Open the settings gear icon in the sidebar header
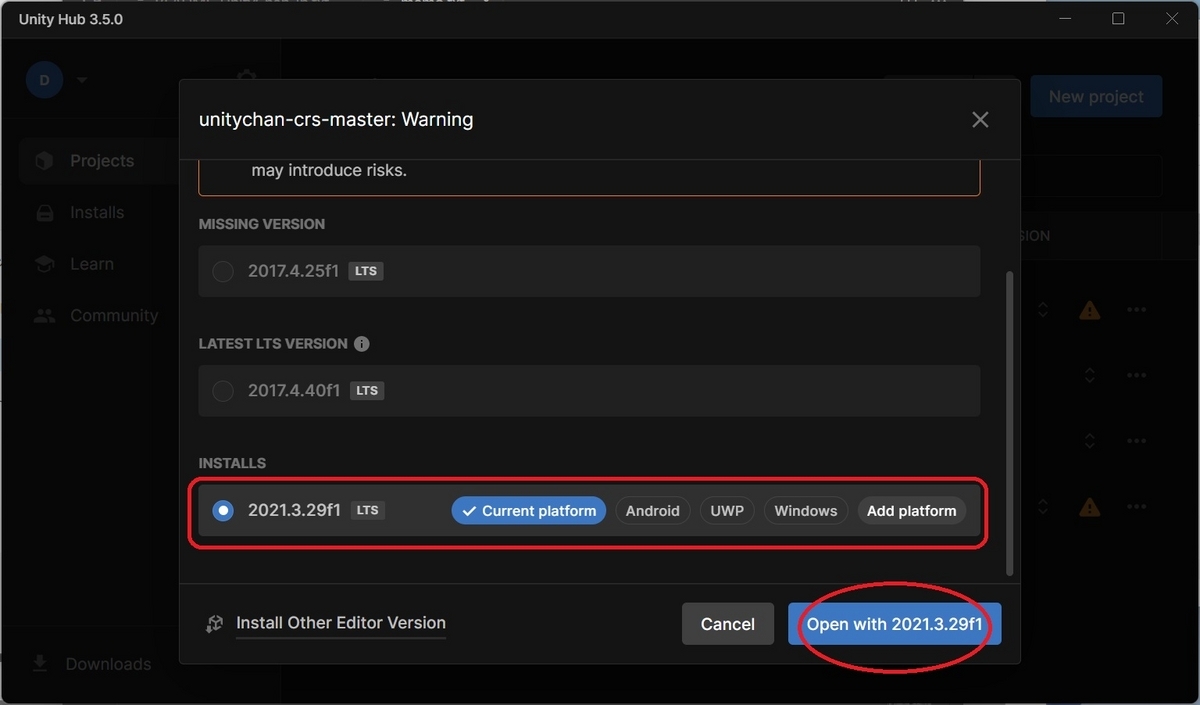Screen dimensions: 1200x705 pyautogui.click(x=246, y=78)
